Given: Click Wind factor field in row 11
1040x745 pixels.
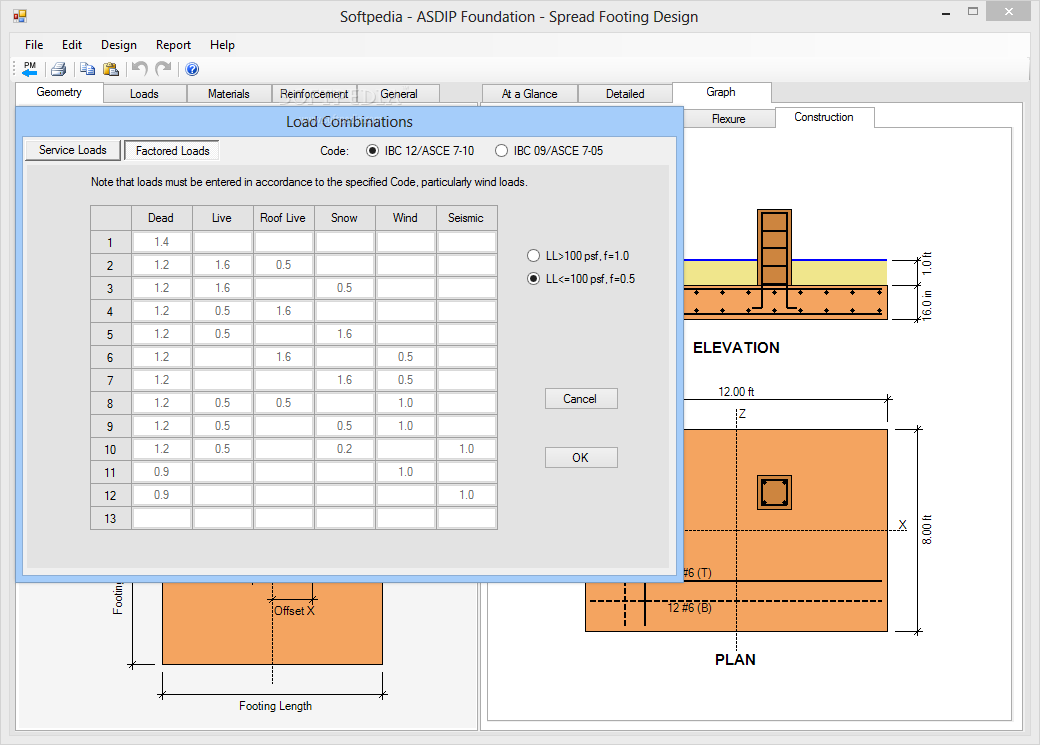Looking at the screenshot, I should [x=406, y=472].
